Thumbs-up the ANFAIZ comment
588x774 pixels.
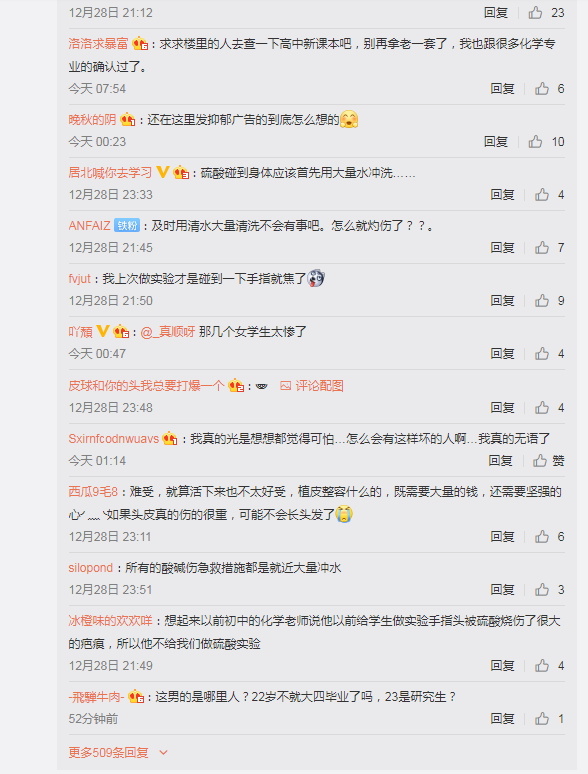coord(542,247)
